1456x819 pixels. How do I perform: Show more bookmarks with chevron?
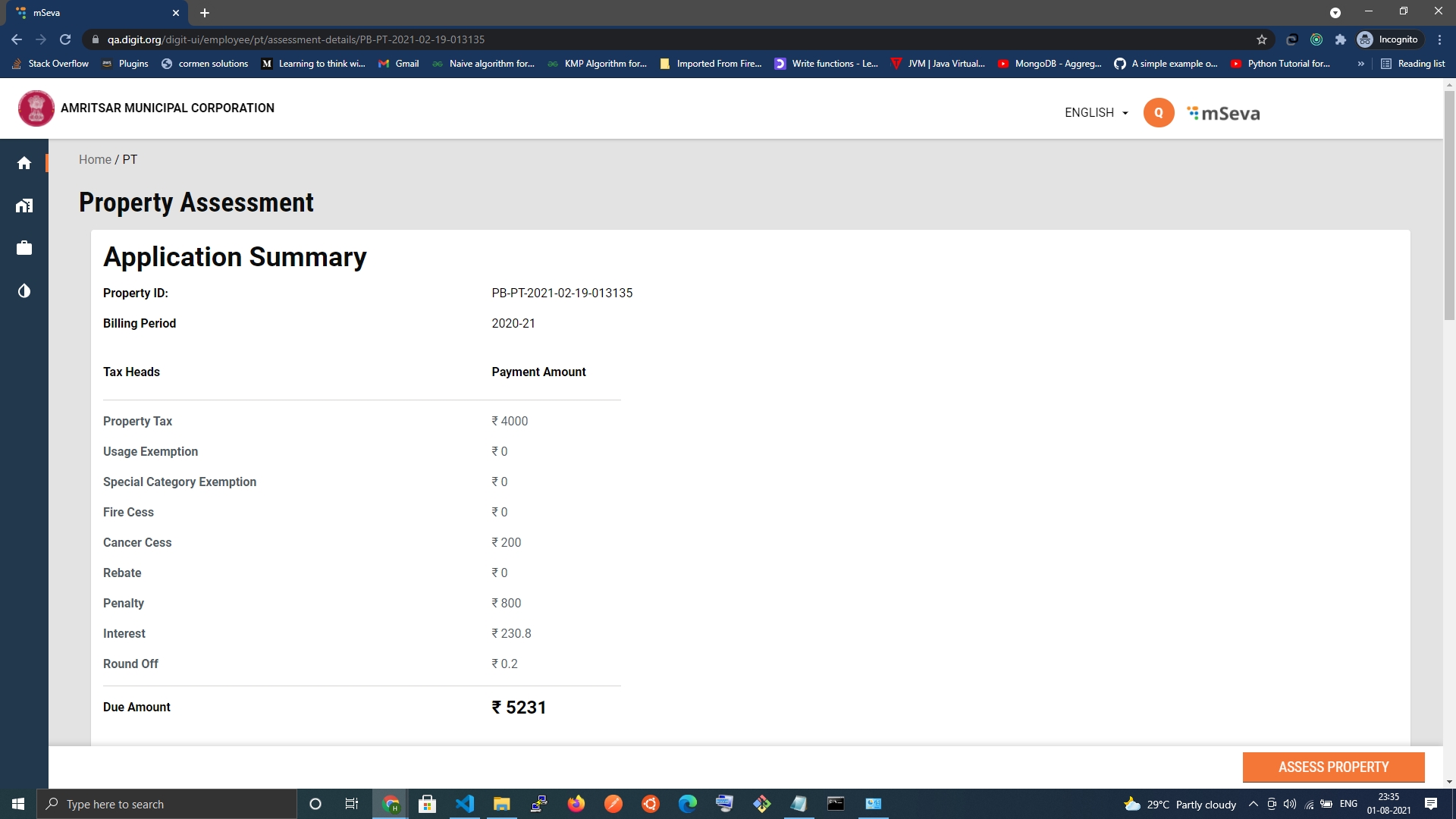[x=1361, y=64]
